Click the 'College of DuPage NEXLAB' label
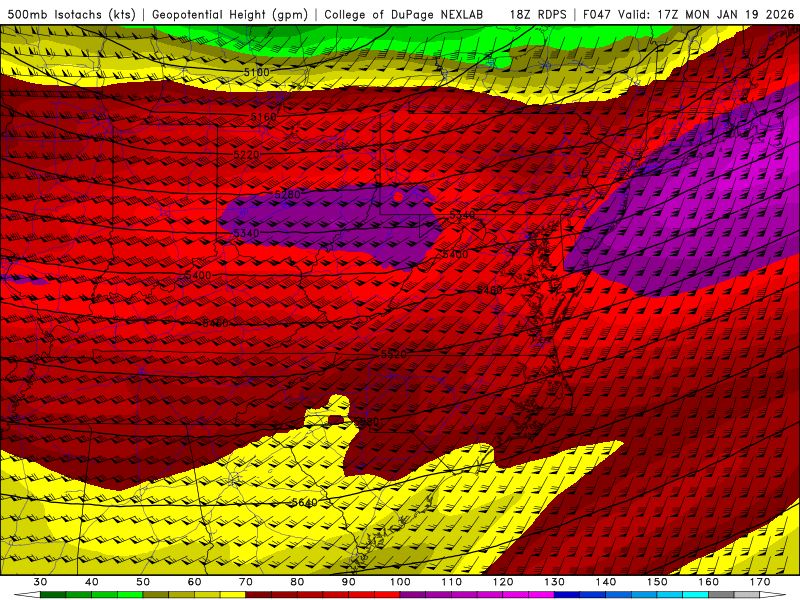The height and width of the screenshot is (600, 800). (404, 15)
